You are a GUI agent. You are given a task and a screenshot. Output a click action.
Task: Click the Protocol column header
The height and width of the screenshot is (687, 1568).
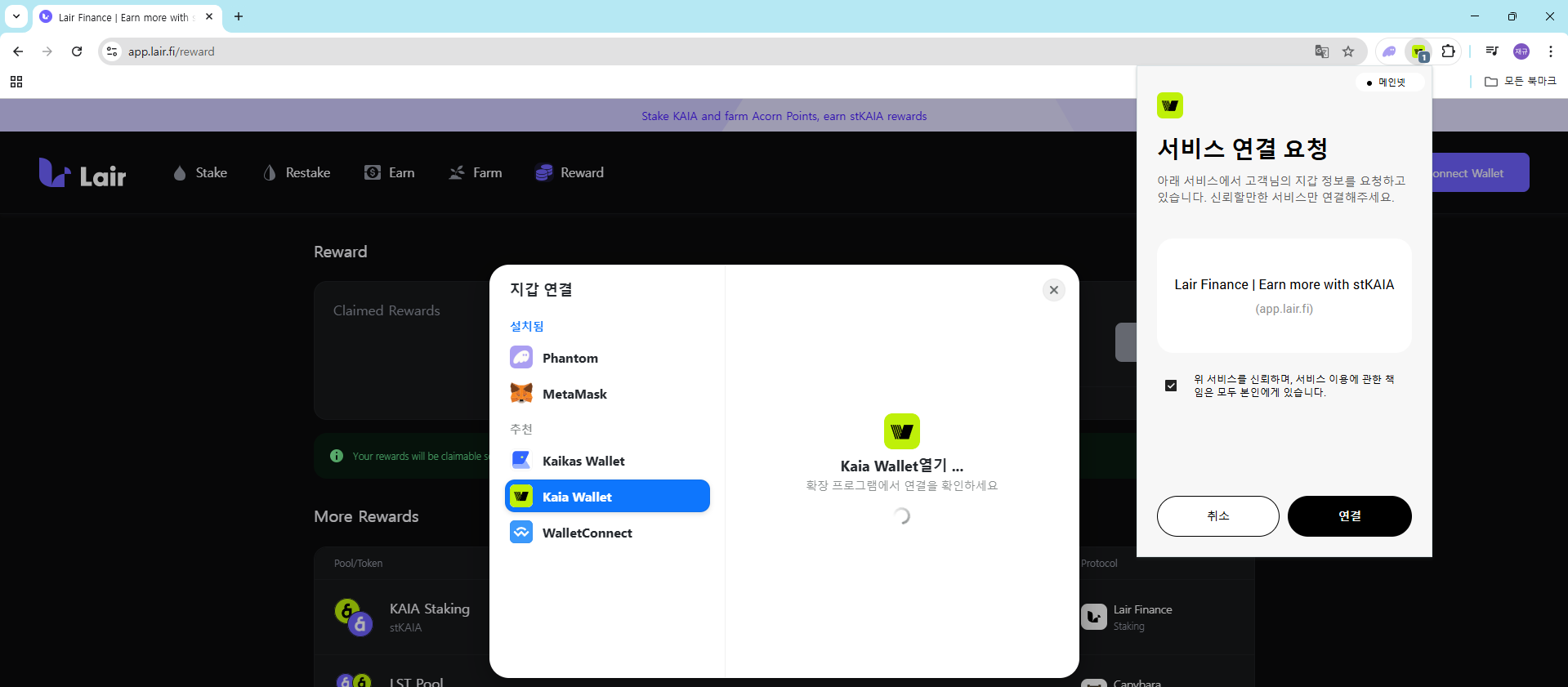click(x=1099, y=564)
